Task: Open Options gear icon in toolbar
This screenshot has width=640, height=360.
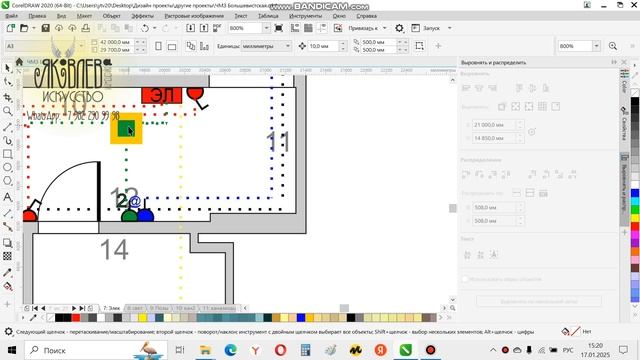Action: (399, 28)
